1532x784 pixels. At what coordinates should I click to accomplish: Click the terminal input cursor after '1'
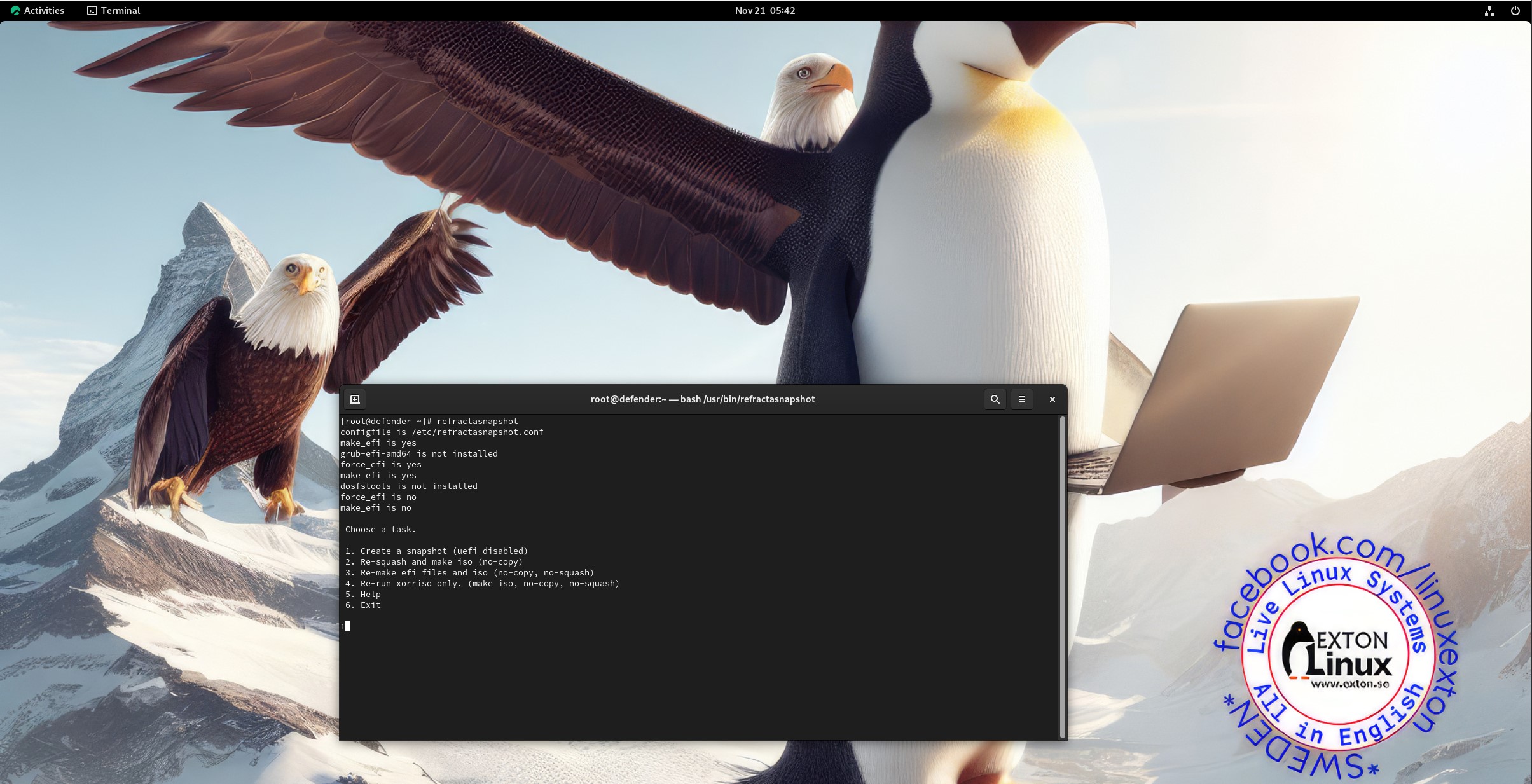tap(348, 626)
